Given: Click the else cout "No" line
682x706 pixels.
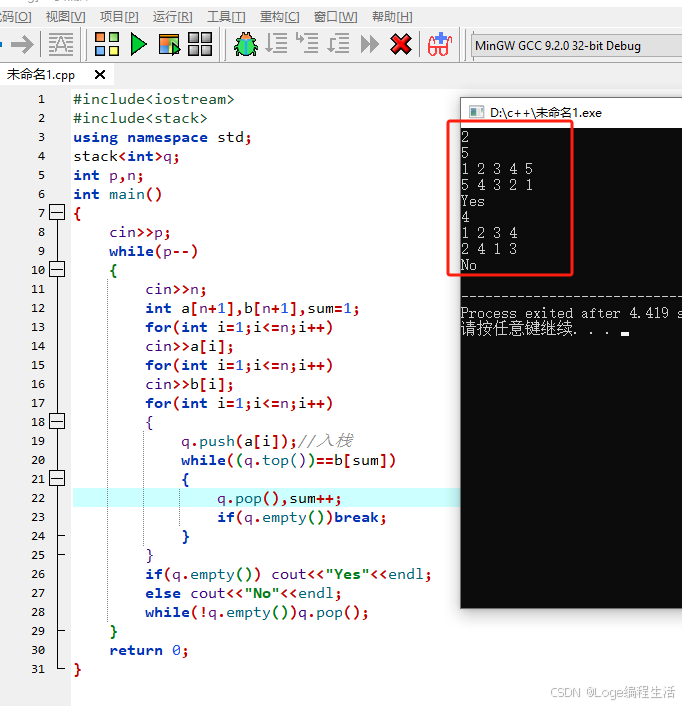Looking at the screenshot, I should pos(244,593).
